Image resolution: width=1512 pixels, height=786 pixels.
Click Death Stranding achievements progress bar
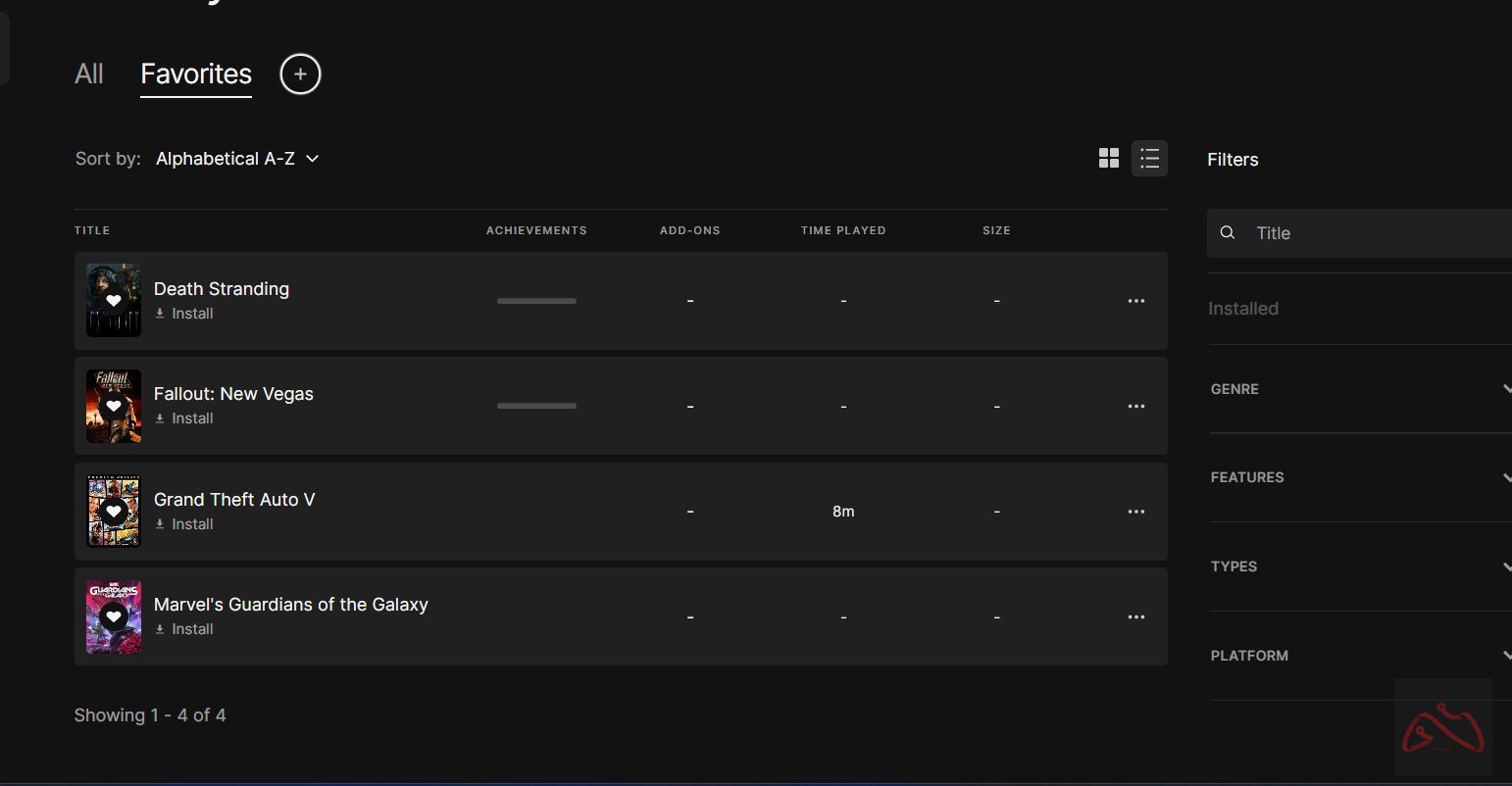(x=536, y=301)
